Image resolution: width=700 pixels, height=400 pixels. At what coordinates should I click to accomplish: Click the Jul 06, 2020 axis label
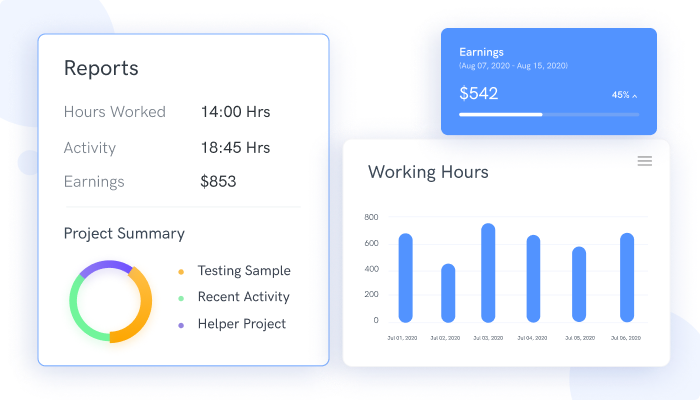coord(626,338)
